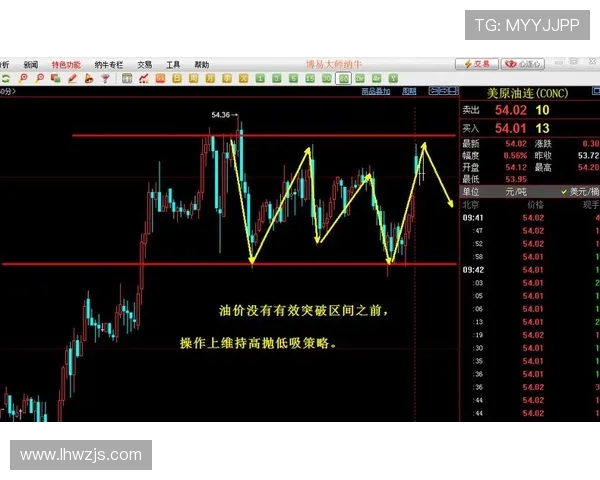Screen dimensions: 600x480
Task: Select the 2-hour period button
Action: click(x=360, y=78)
